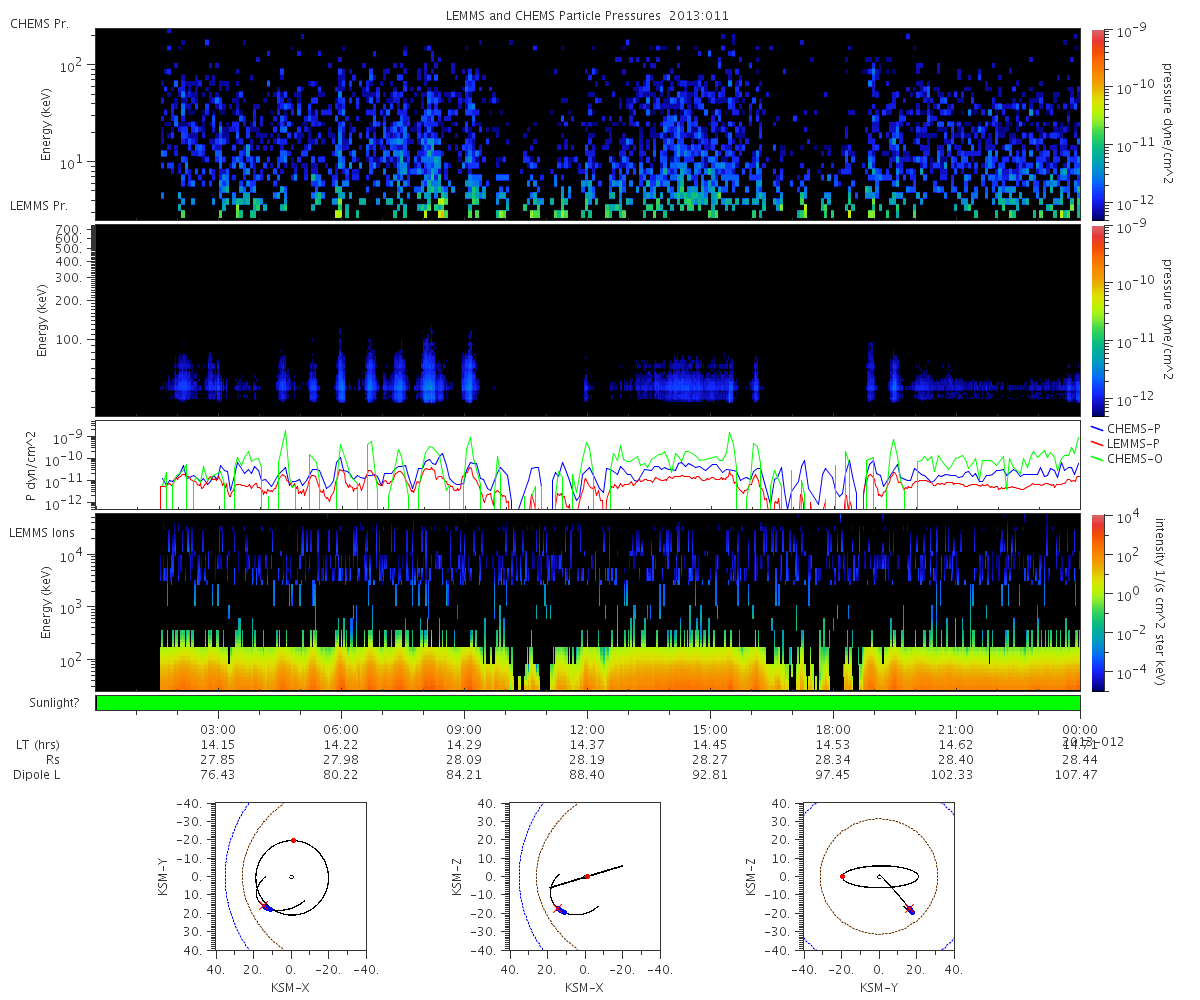Screen dimensions: 1200x1000
Task: Select LT value 14.15
Action: click(x=218, y=745)
